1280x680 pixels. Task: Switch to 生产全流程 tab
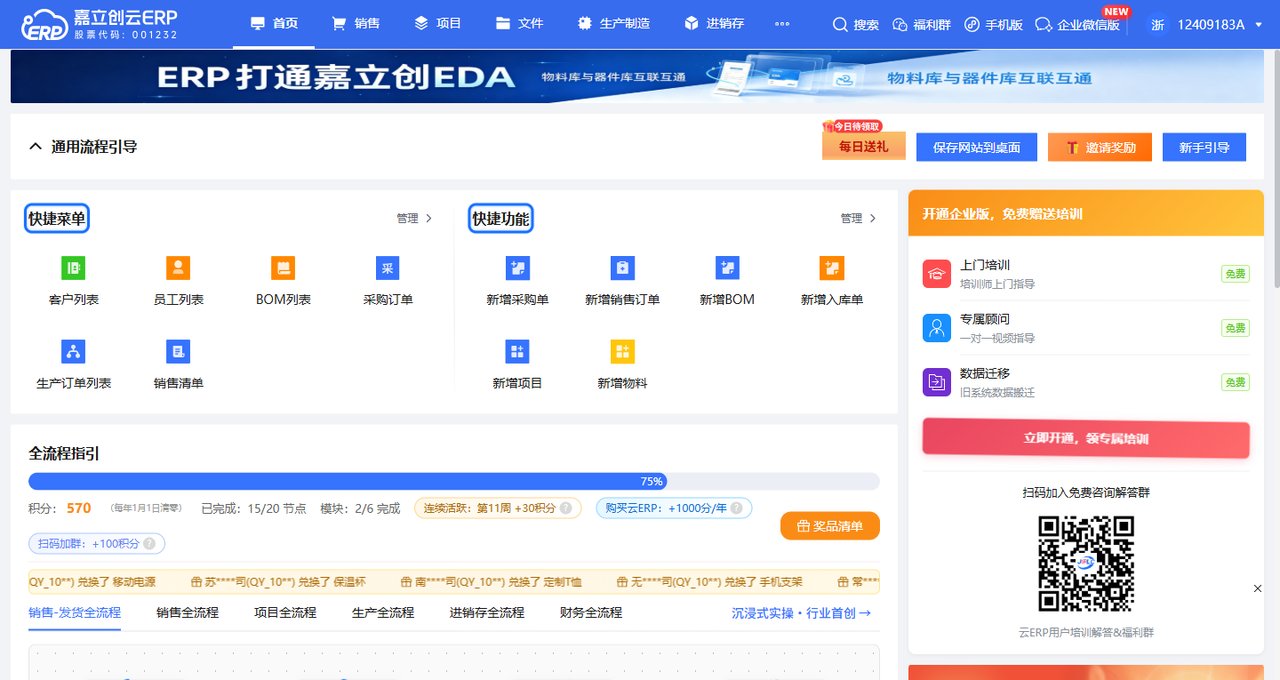pyautogui.click(x=383, y=613)
